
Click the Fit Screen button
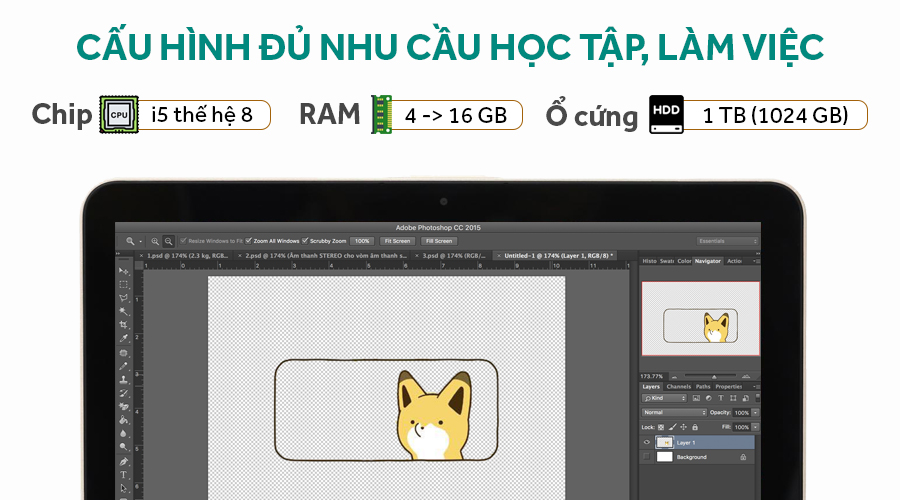coord(397,241)
